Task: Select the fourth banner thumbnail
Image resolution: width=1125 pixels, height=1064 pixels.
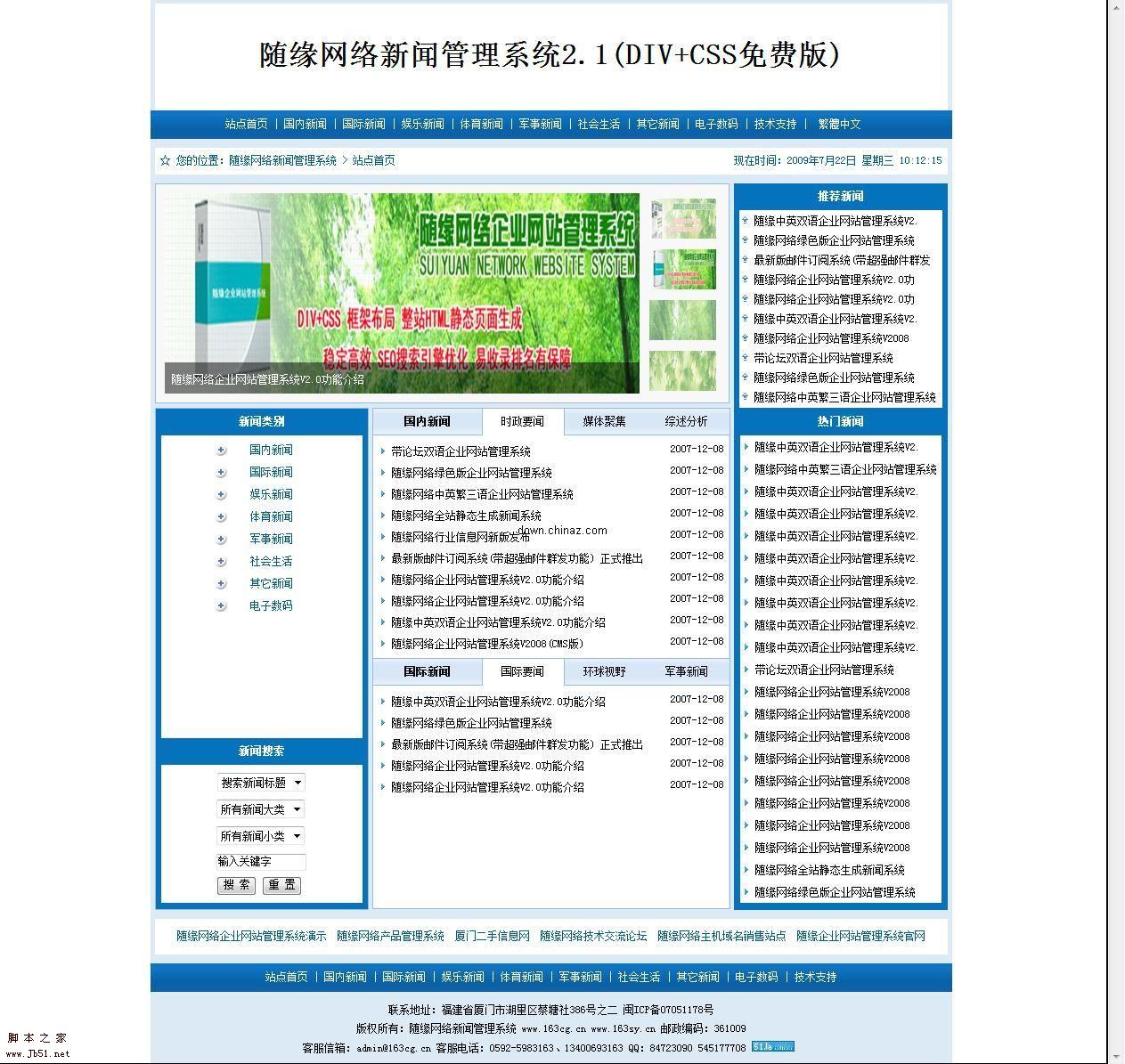Action: 682,370
